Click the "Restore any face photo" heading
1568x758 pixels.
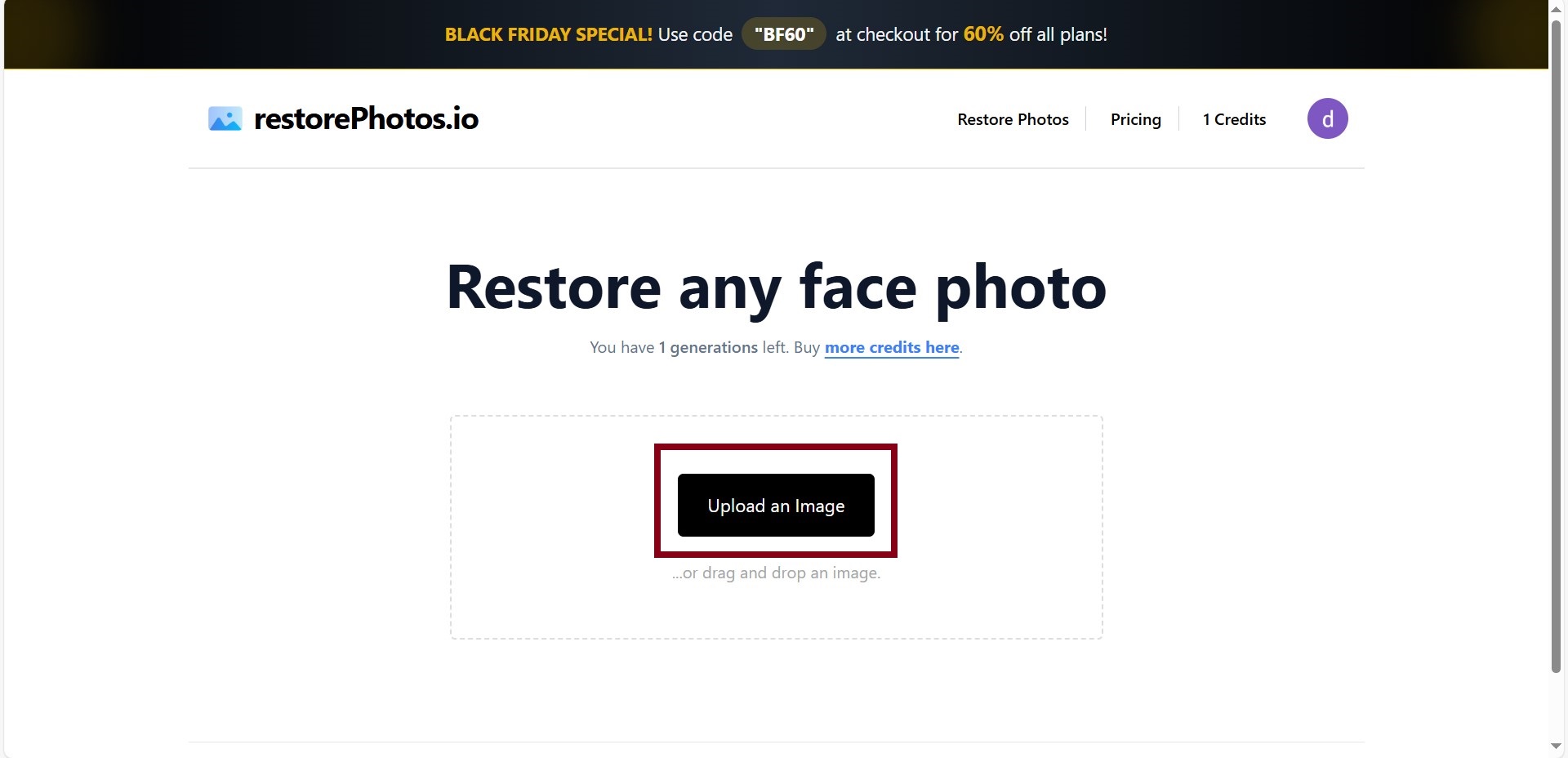(776, 288)
